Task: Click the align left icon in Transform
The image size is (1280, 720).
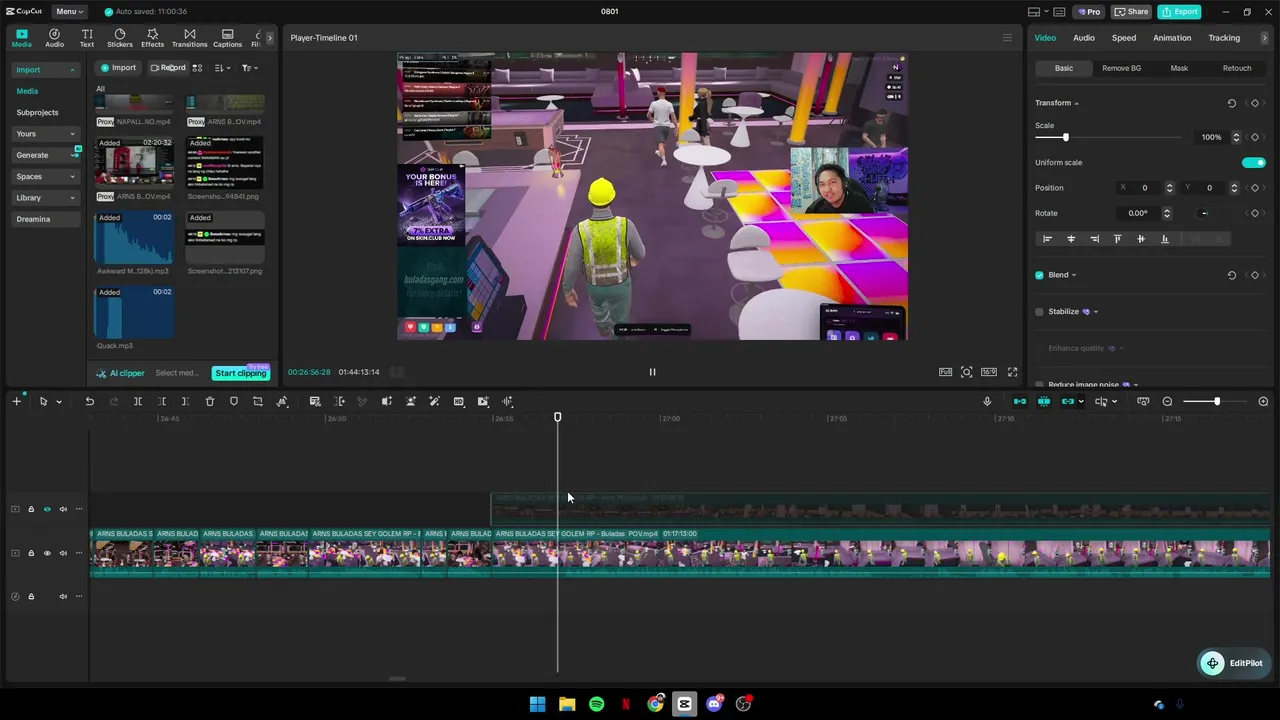Action: (x=1047, y=239)
